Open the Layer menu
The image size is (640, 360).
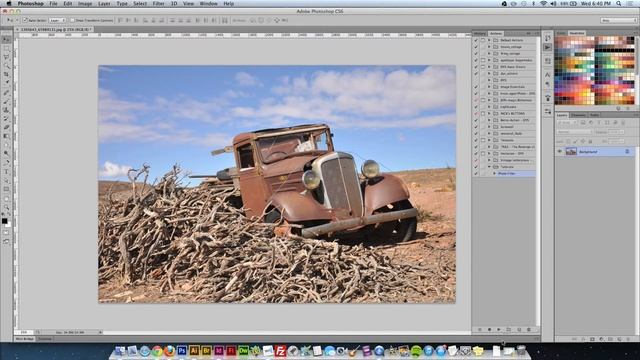coord(104,4)
